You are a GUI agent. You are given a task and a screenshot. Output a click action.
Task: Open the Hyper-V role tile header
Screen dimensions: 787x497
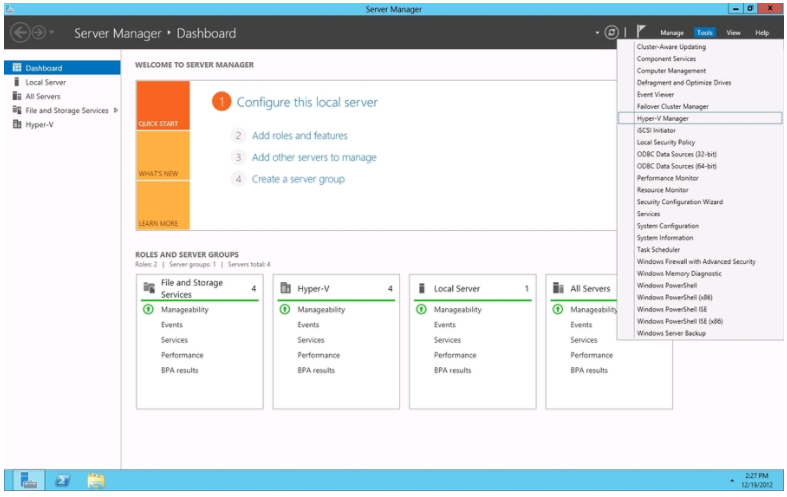(336, 288)
